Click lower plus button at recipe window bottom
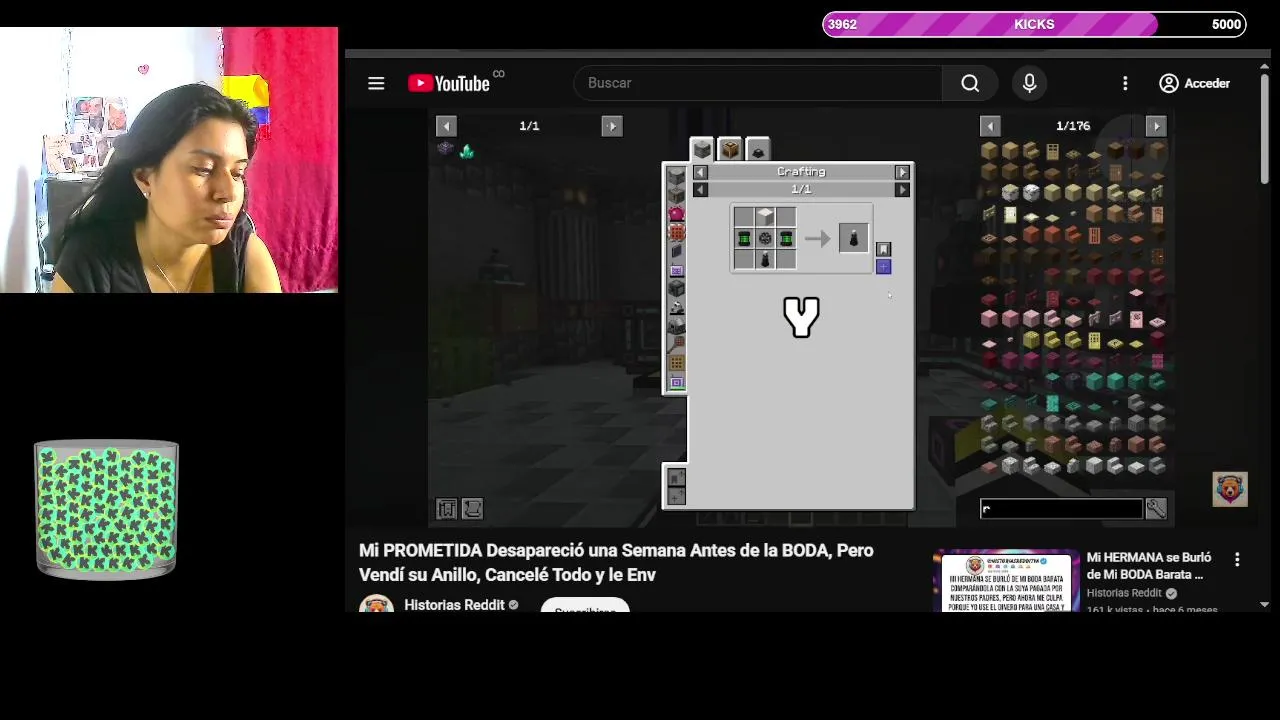 coord(676,496)
